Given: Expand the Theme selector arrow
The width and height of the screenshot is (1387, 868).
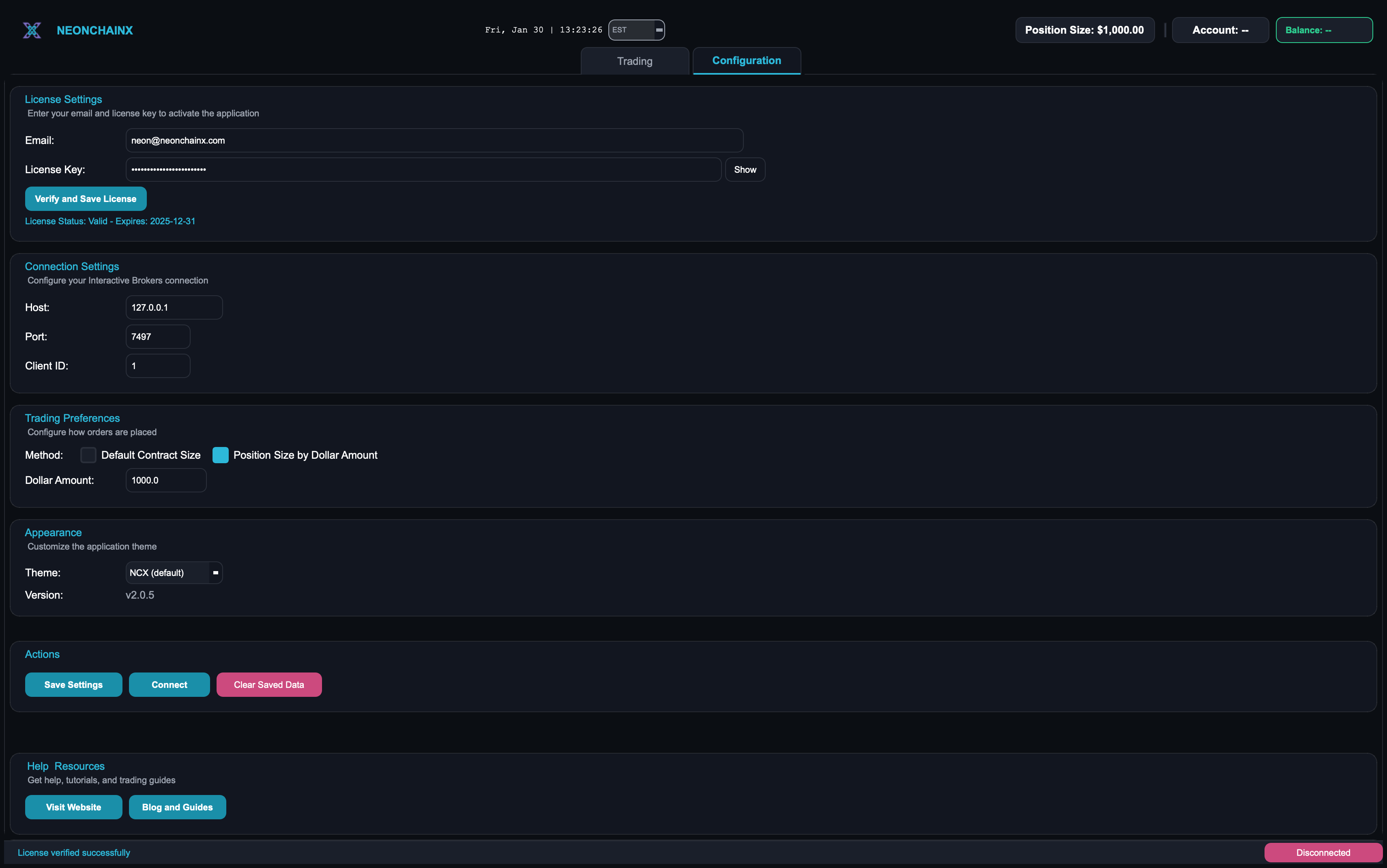Looking at the screenshot, I should pyautogui.click(x=215, y=572).
